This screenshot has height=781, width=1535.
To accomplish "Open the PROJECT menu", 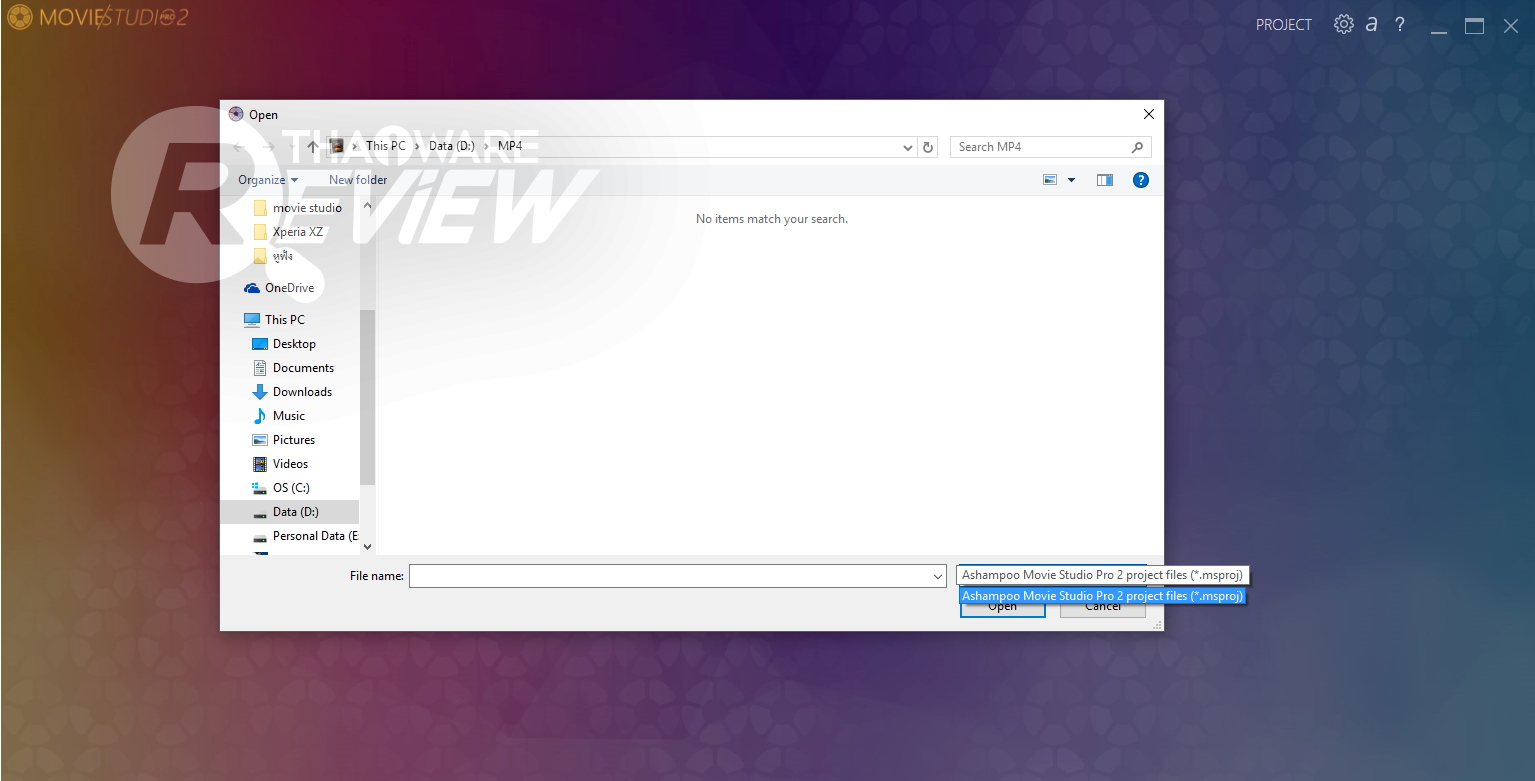I will click(x=1284, y=25).
